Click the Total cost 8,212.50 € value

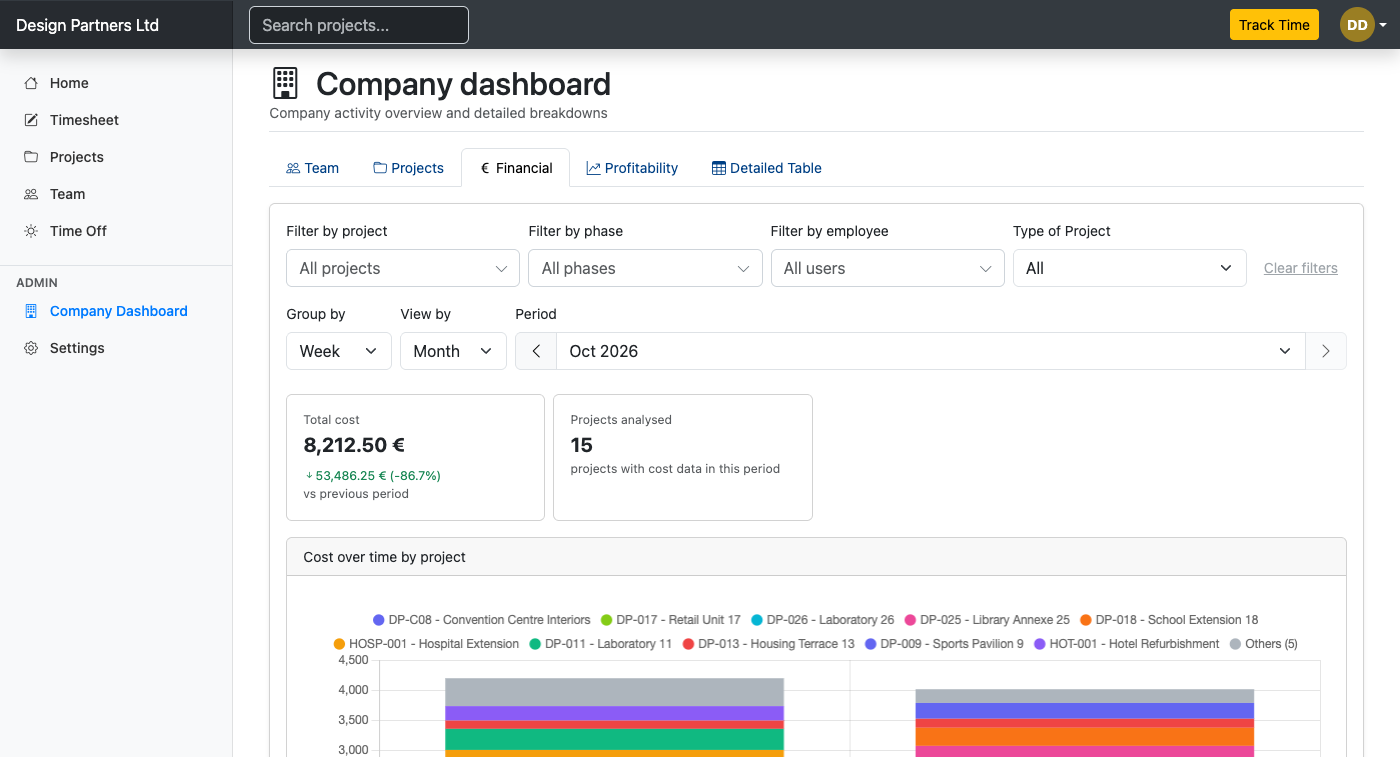tap(354, 445)
